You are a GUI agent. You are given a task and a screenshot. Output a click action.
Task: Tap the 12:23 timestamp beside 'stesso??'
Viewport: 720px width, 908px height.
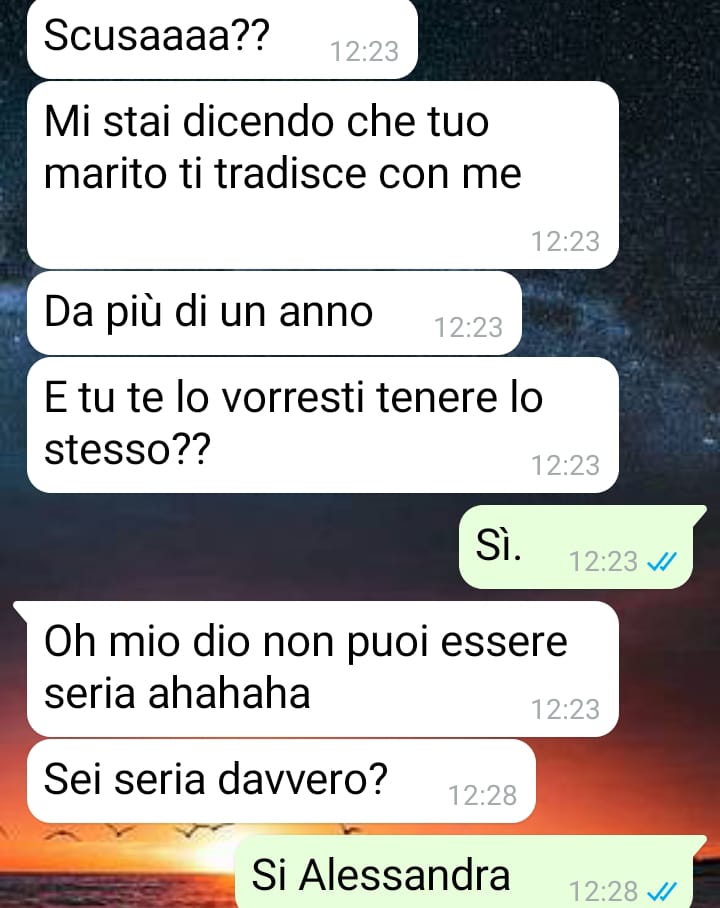[565, 466]
